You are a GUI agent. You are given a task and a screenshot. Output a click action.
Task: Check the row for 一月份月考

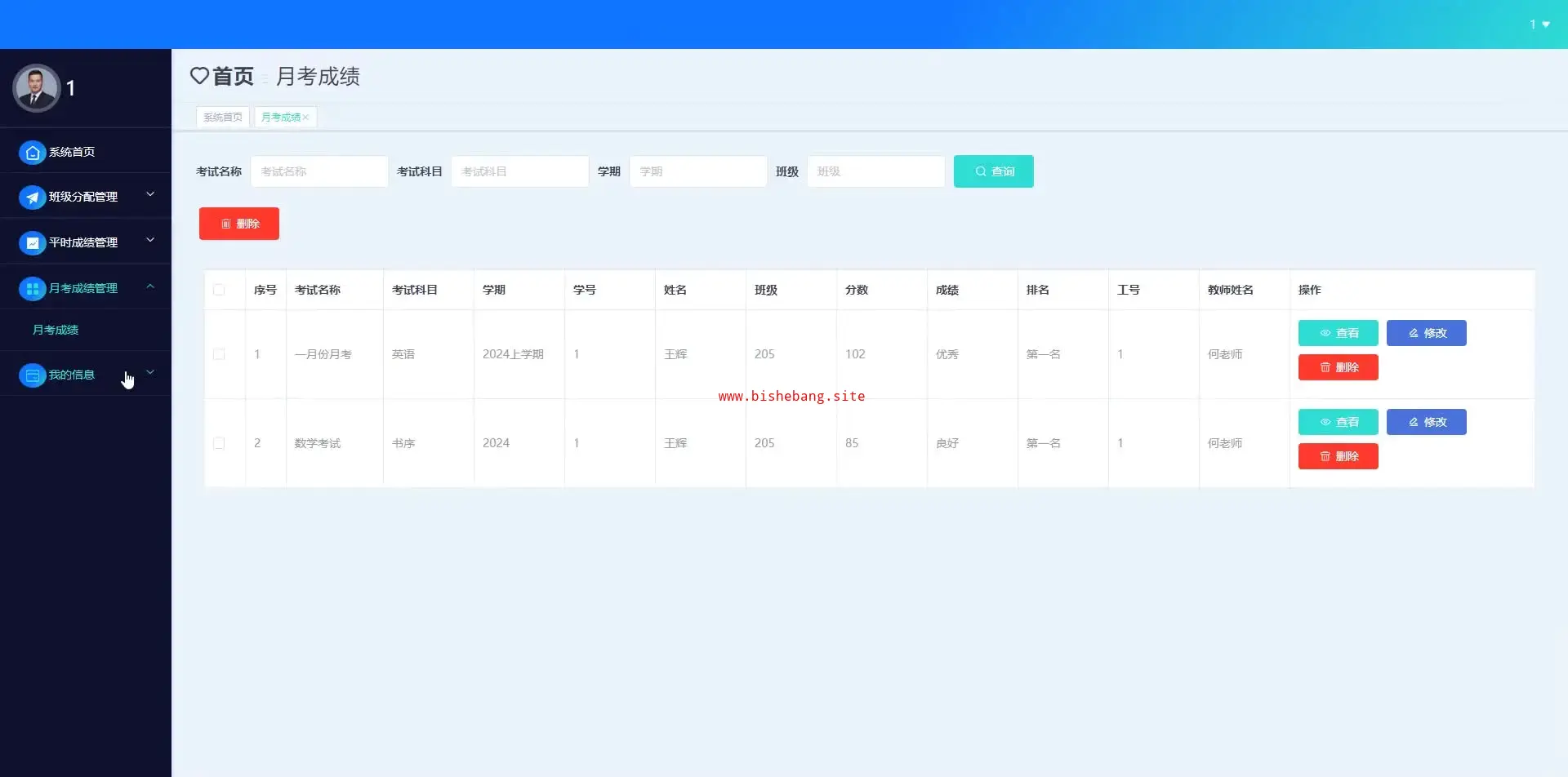click(x=219, y=354)
